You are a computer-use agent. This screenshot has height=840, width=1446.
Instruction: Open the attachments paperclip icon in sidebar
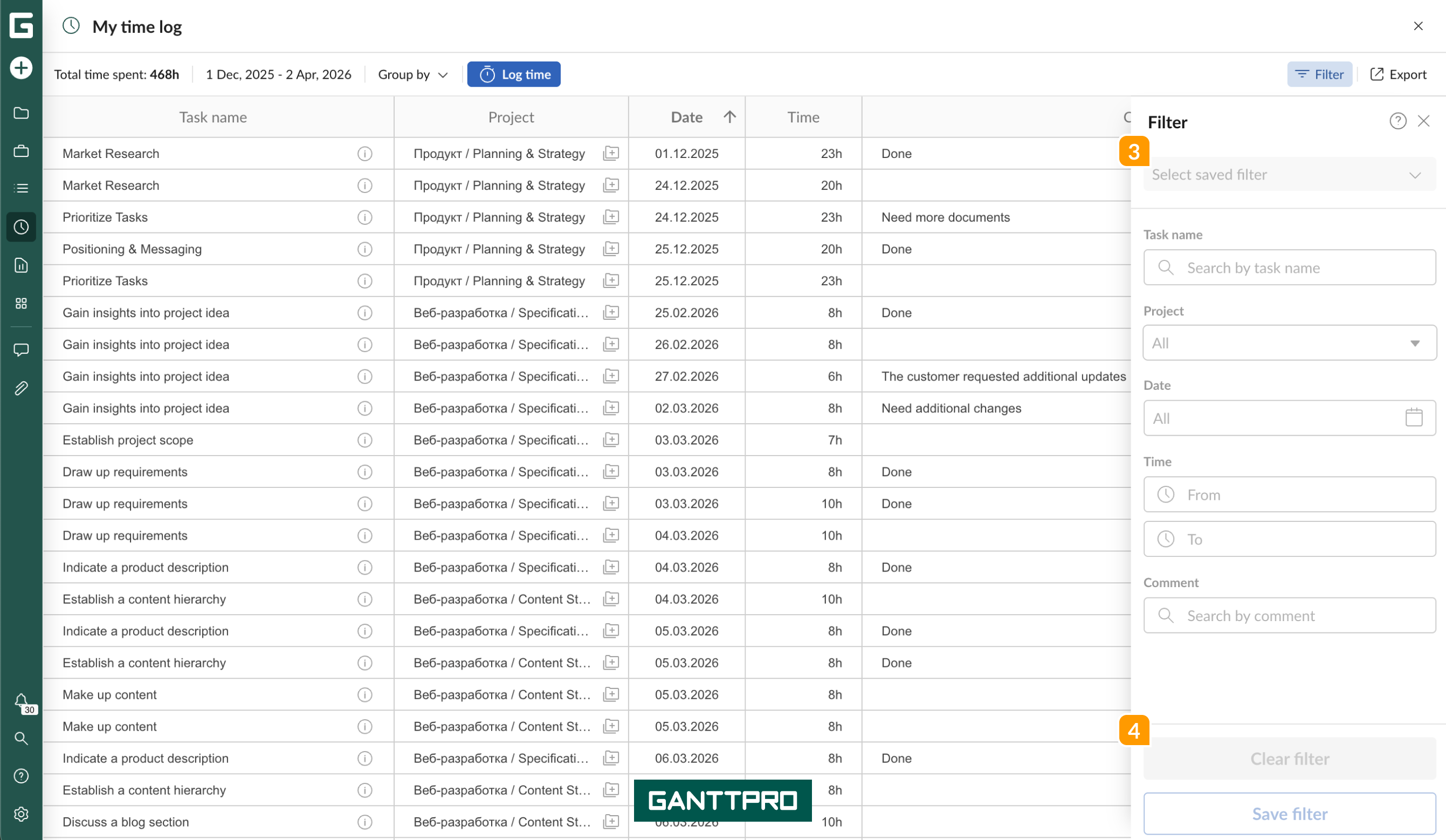coord(21,388)
